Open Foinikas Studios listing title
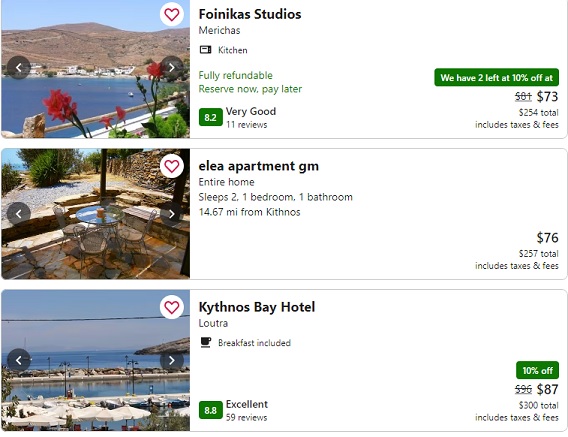 click(x=250, y=14)
